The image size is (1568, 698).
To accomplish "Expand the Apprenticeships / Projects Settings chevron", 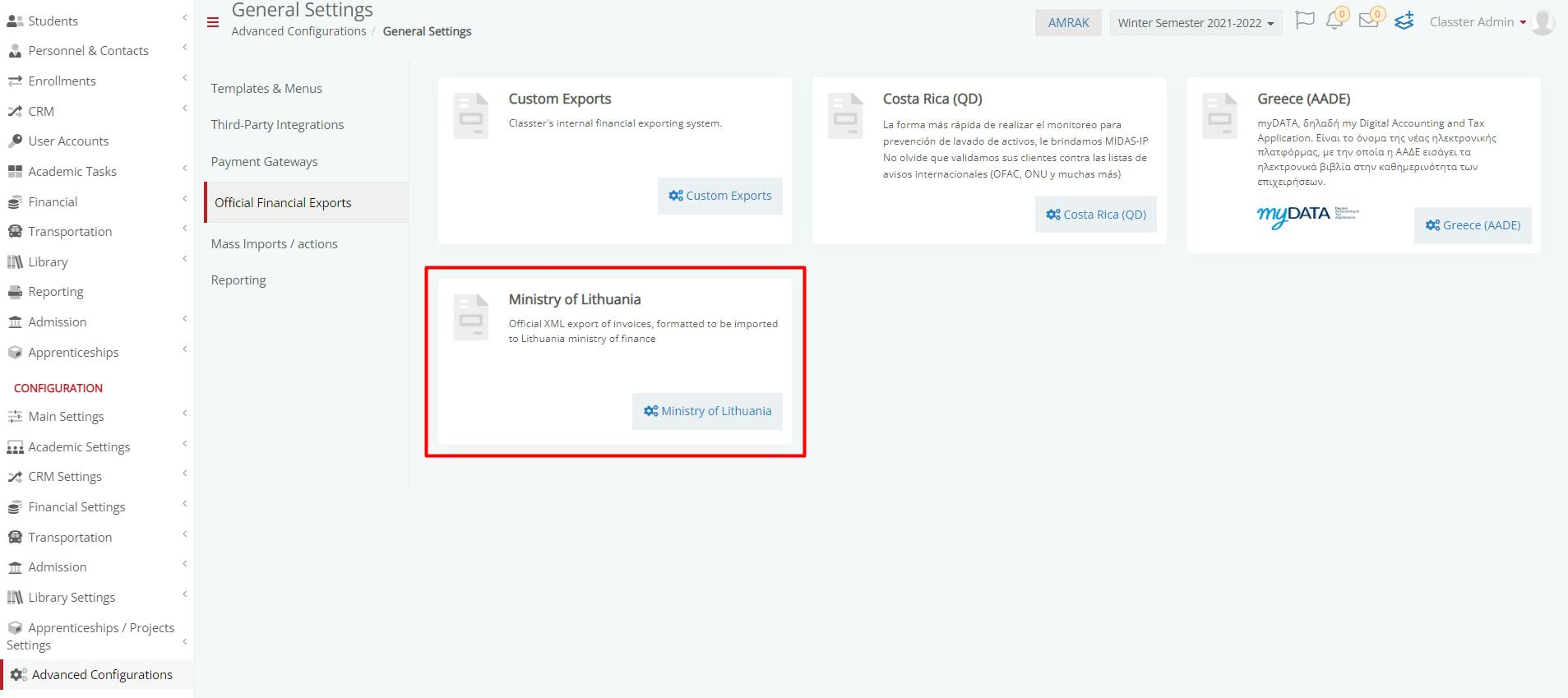I will (184, 642).
